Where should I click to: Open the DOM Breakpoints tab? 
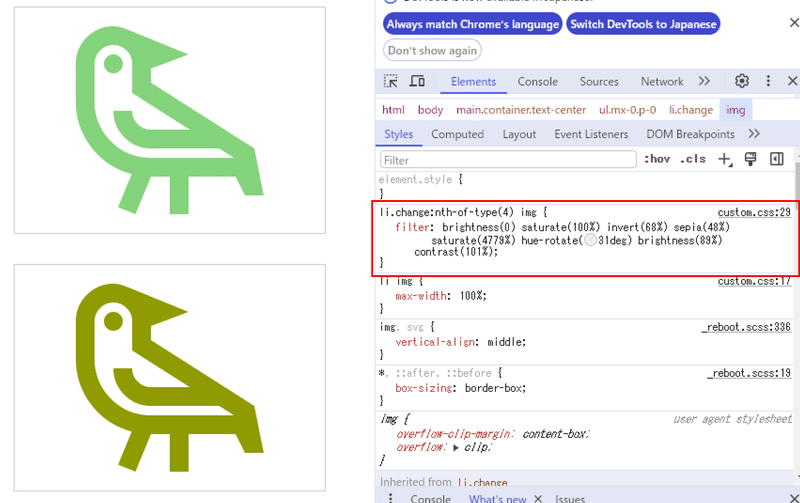click(690, 134)
